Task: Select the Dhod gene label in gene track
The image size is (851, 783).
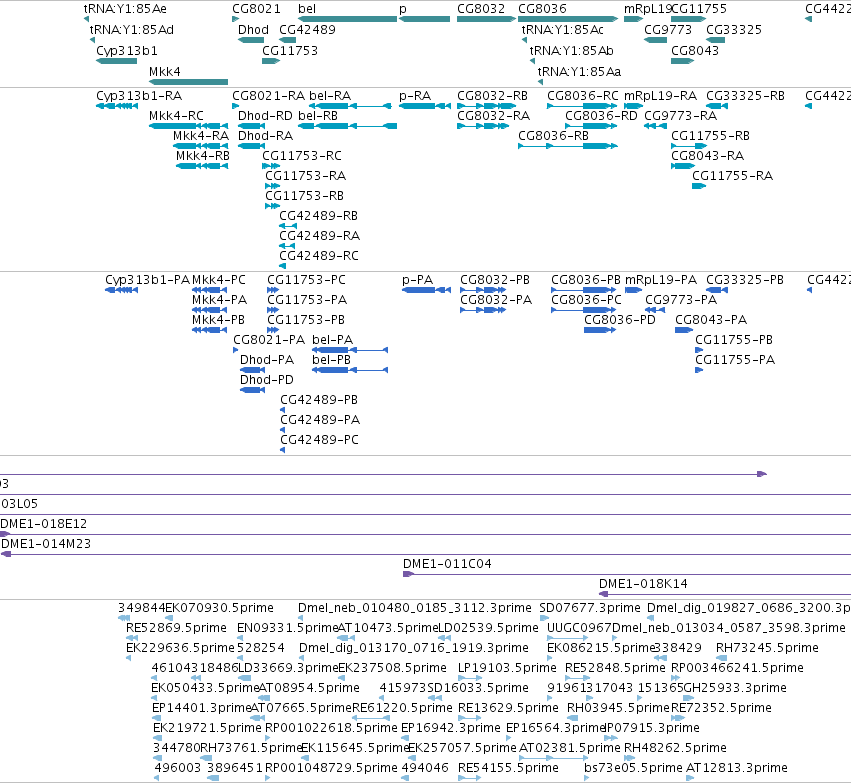Action: coord(253,30)
